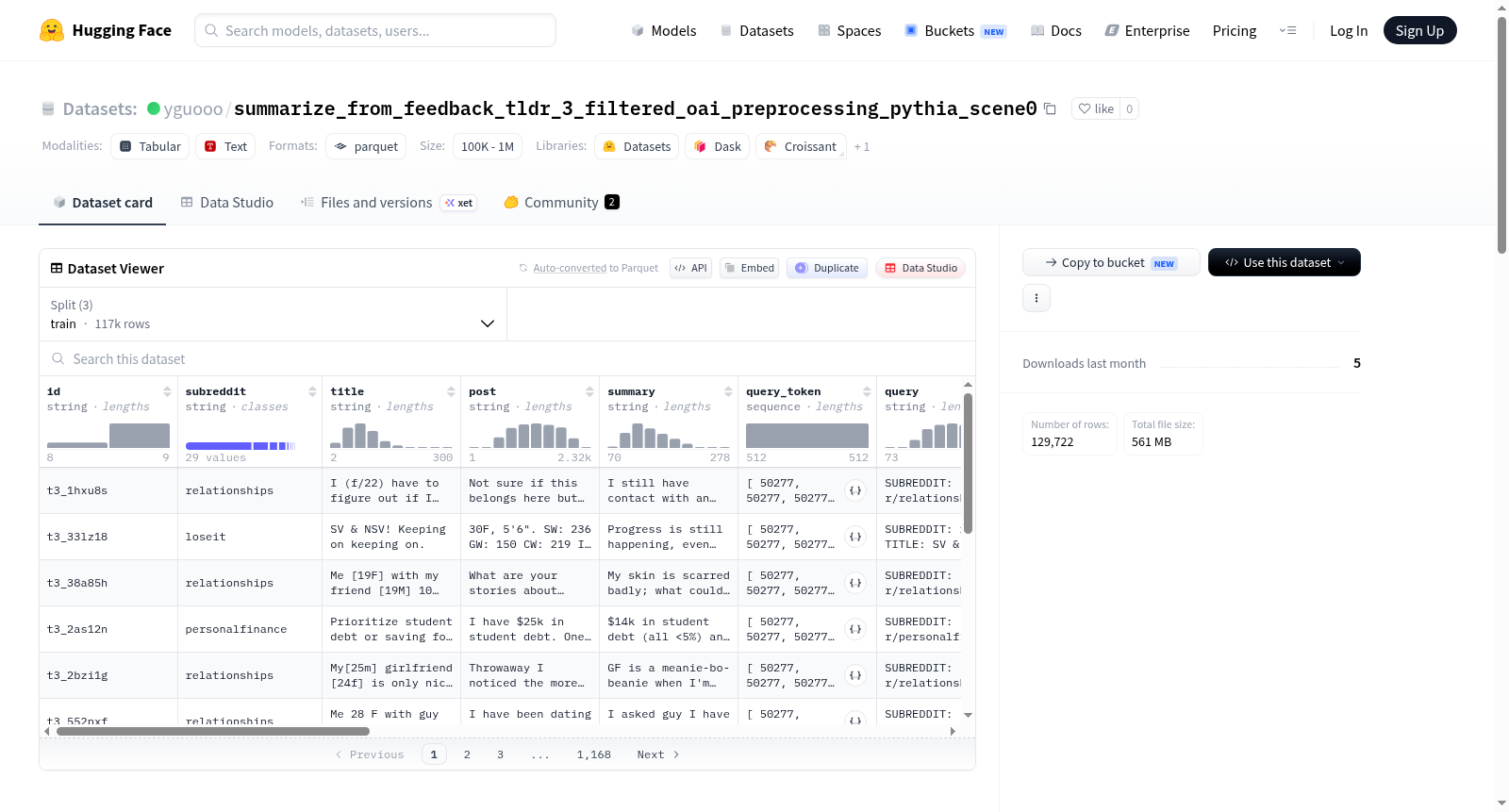Image resolution: width=1509 pixels, height=812 pixels.
Task: Open the Text modality tag
Action: (225, 146)
